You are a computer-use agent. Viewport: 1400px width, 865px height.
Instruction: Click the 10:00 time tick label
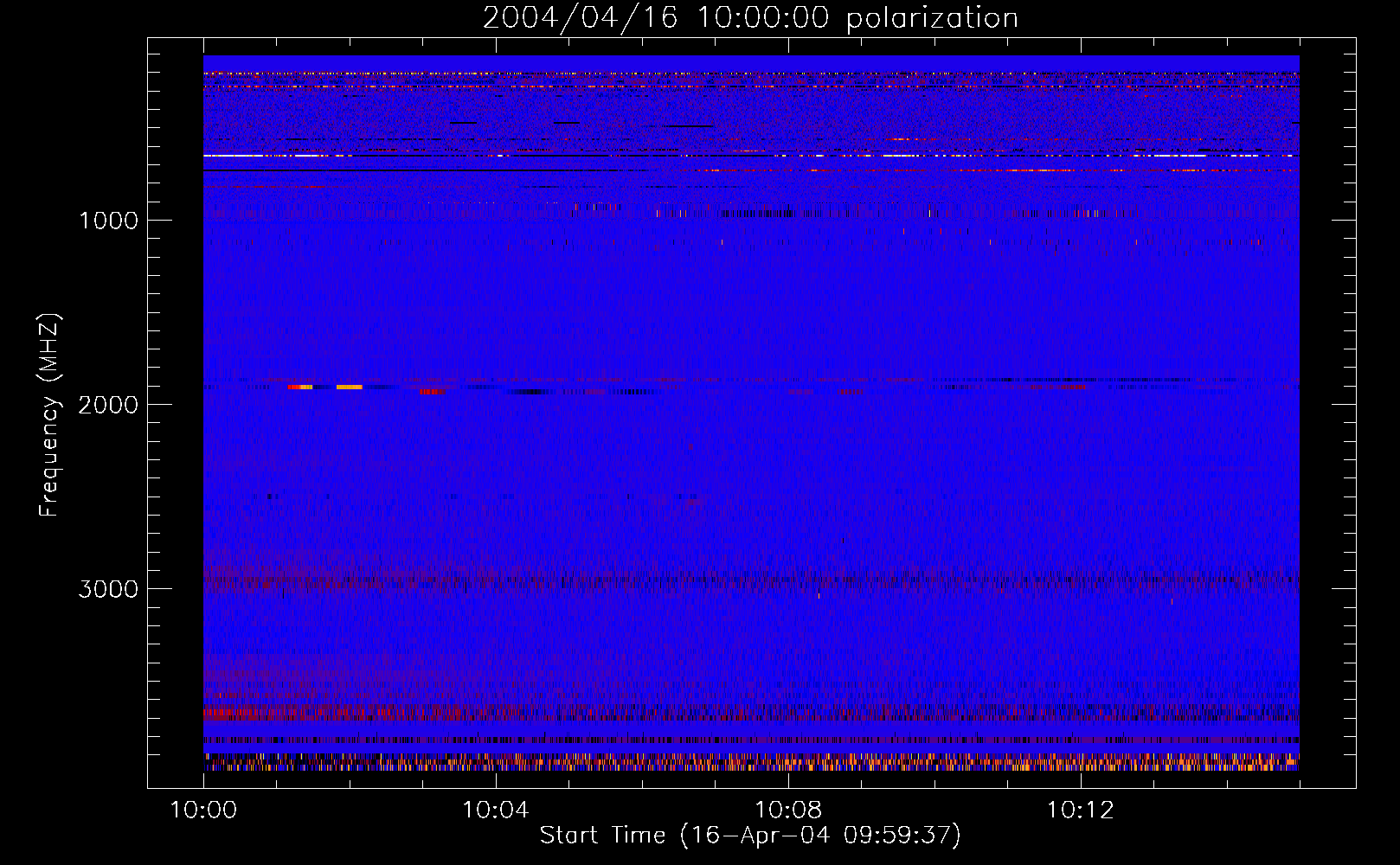tap(203, 811)
